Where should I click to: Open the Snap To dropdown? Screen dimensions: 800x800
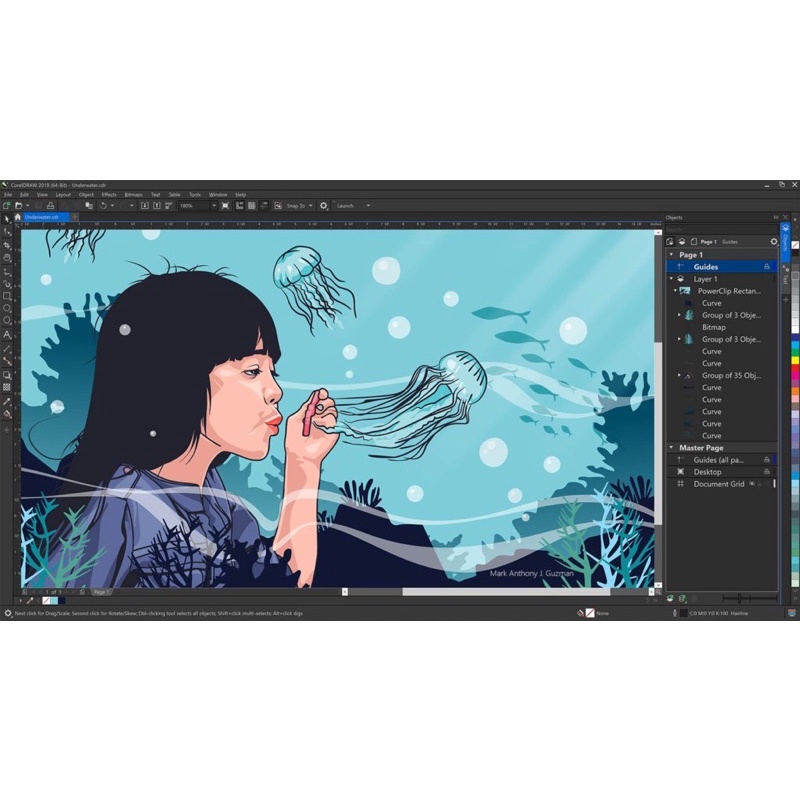310,206
